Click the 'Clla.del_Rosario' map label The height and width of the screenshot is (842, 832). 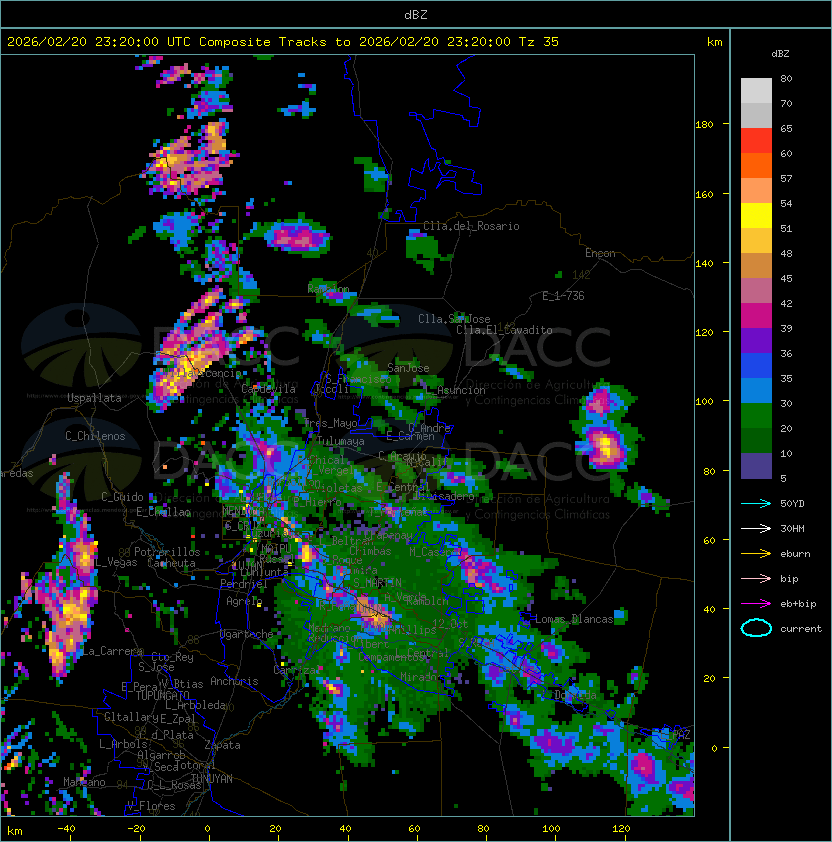pos(471,226)
